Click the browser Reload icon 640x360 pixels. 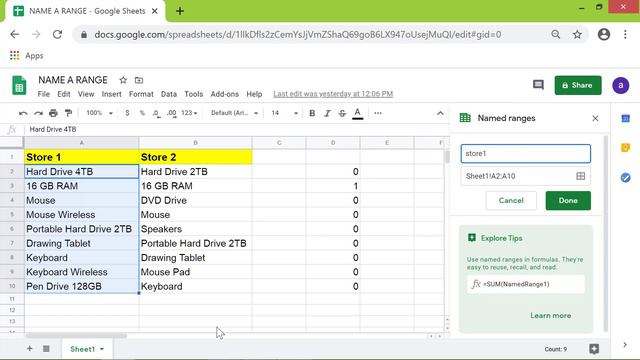pos(57,35)
